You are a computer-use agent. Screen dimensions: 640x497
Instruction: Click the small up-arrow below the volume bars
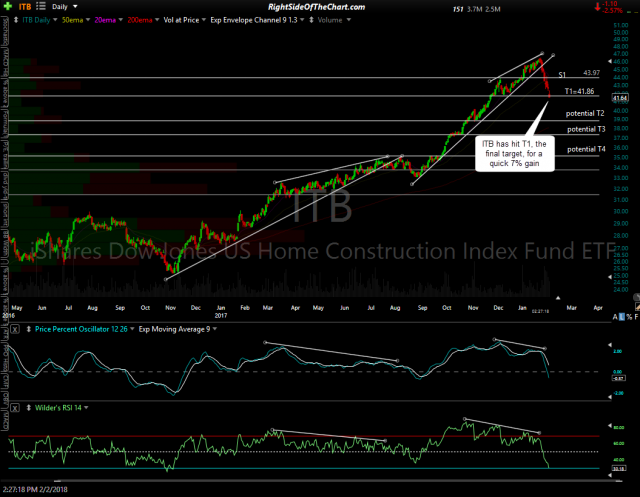pyautogui.click(x=558, y=298)
